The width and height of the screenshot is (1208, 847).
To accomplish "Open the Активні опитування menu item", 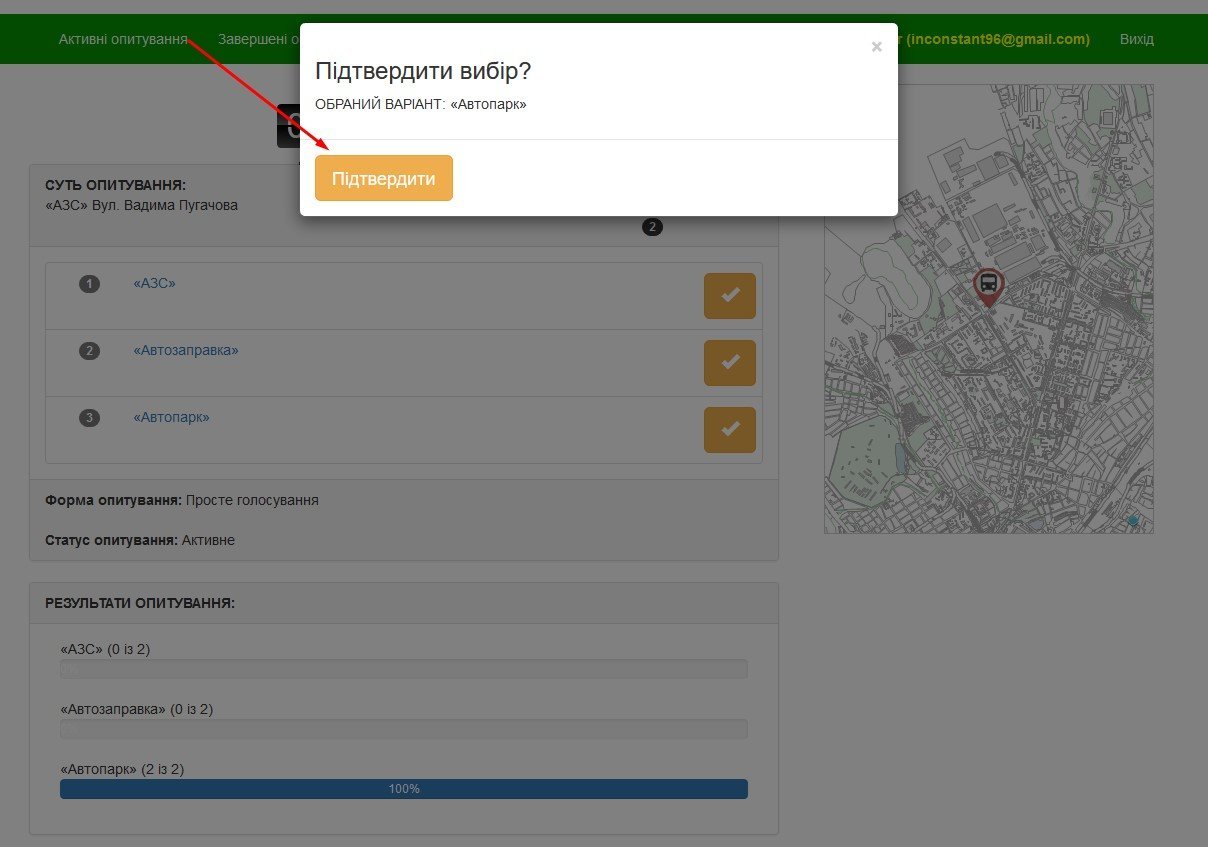I will (x=123, y=39).
